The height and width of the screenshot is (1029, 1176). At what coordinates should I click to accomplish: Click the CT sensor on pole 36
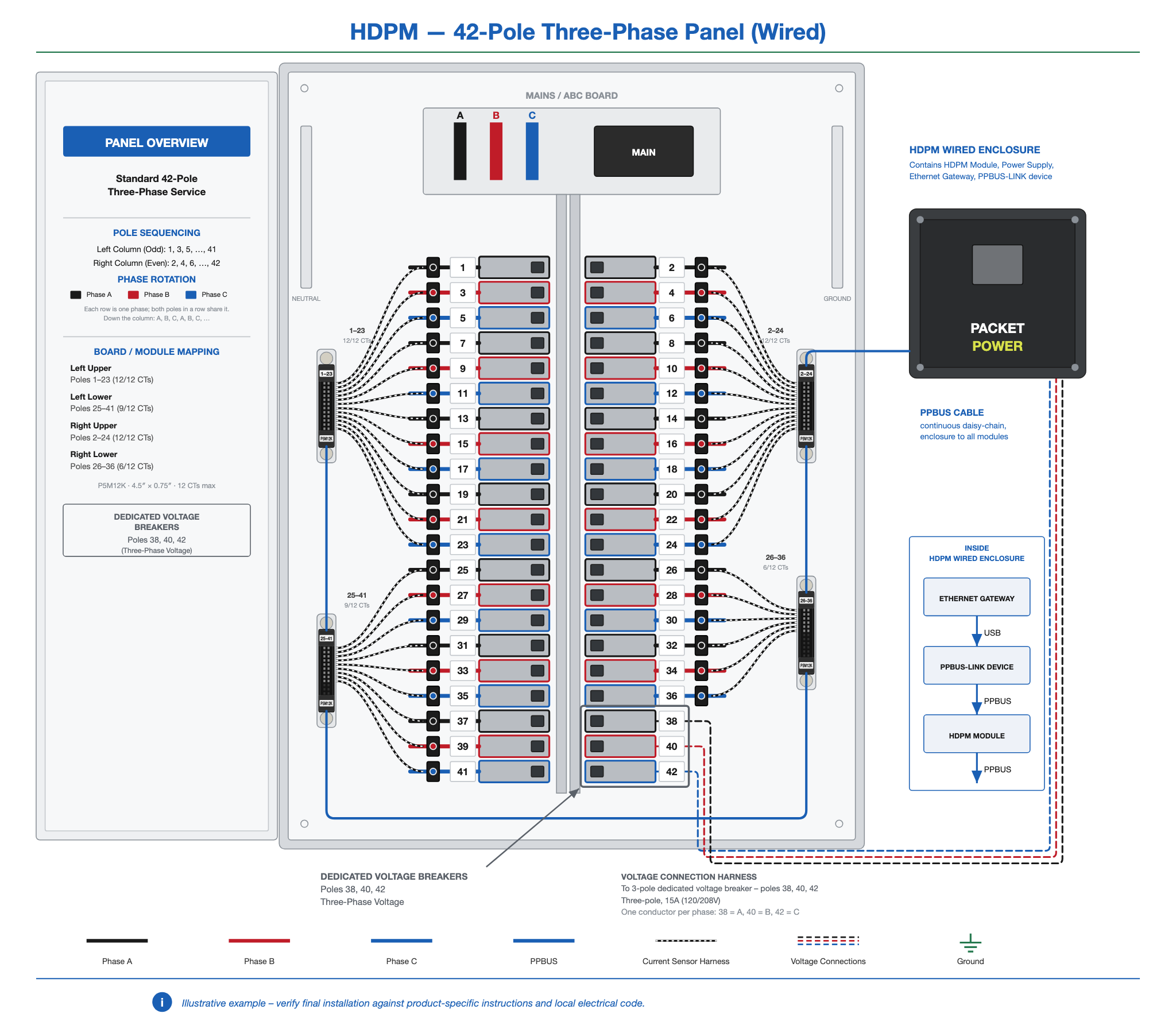point(701,696)
